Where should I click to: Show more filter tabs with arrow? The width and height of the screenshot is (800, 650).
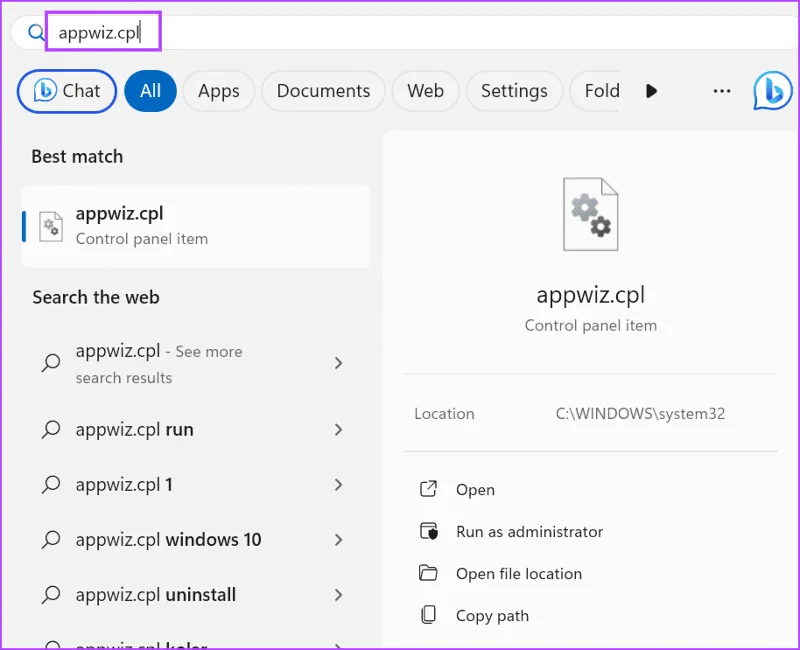pos(651,91)
